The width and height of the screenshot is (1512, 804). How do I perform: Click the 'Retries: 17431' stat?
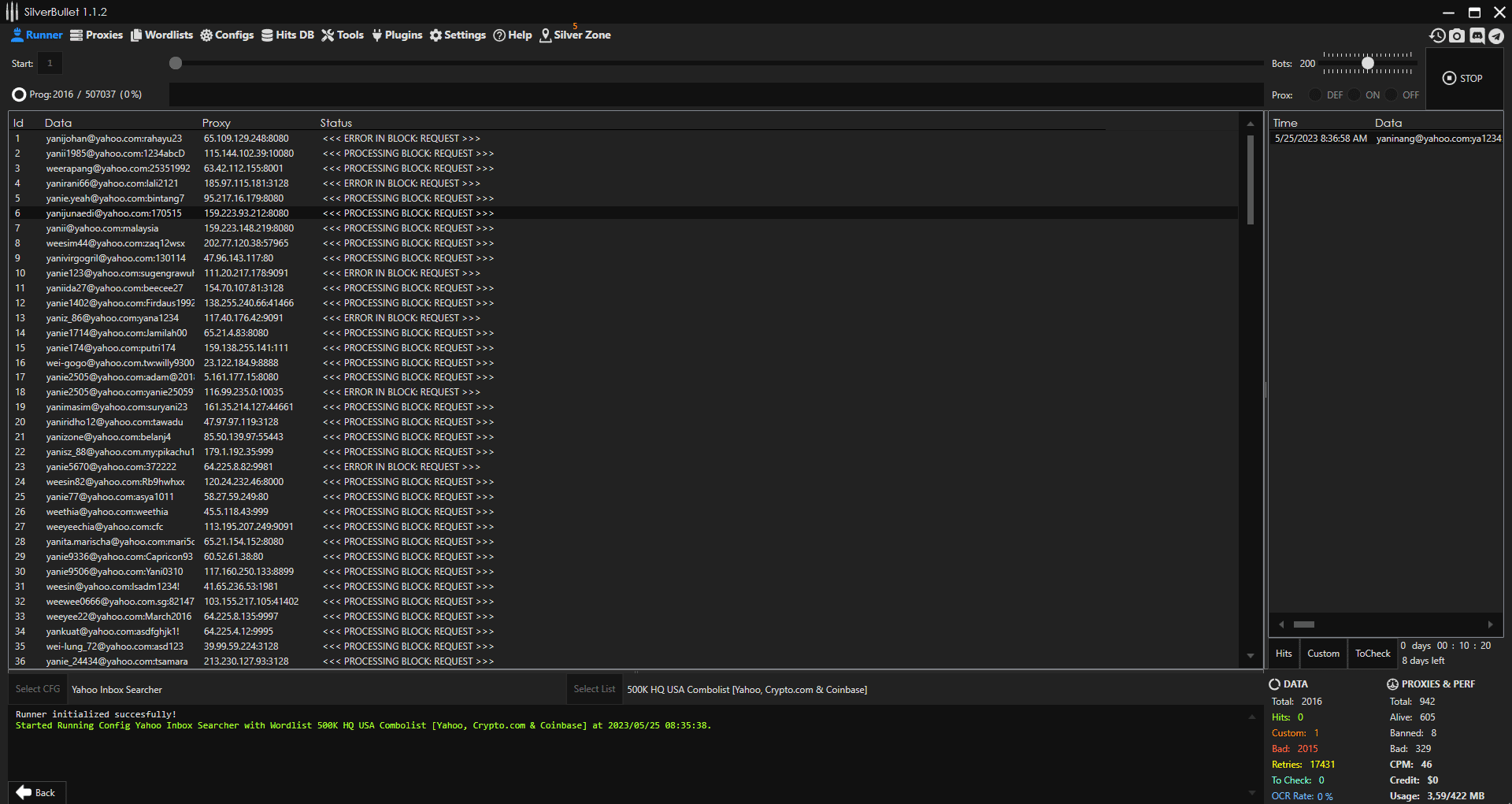coord(1303,765)
